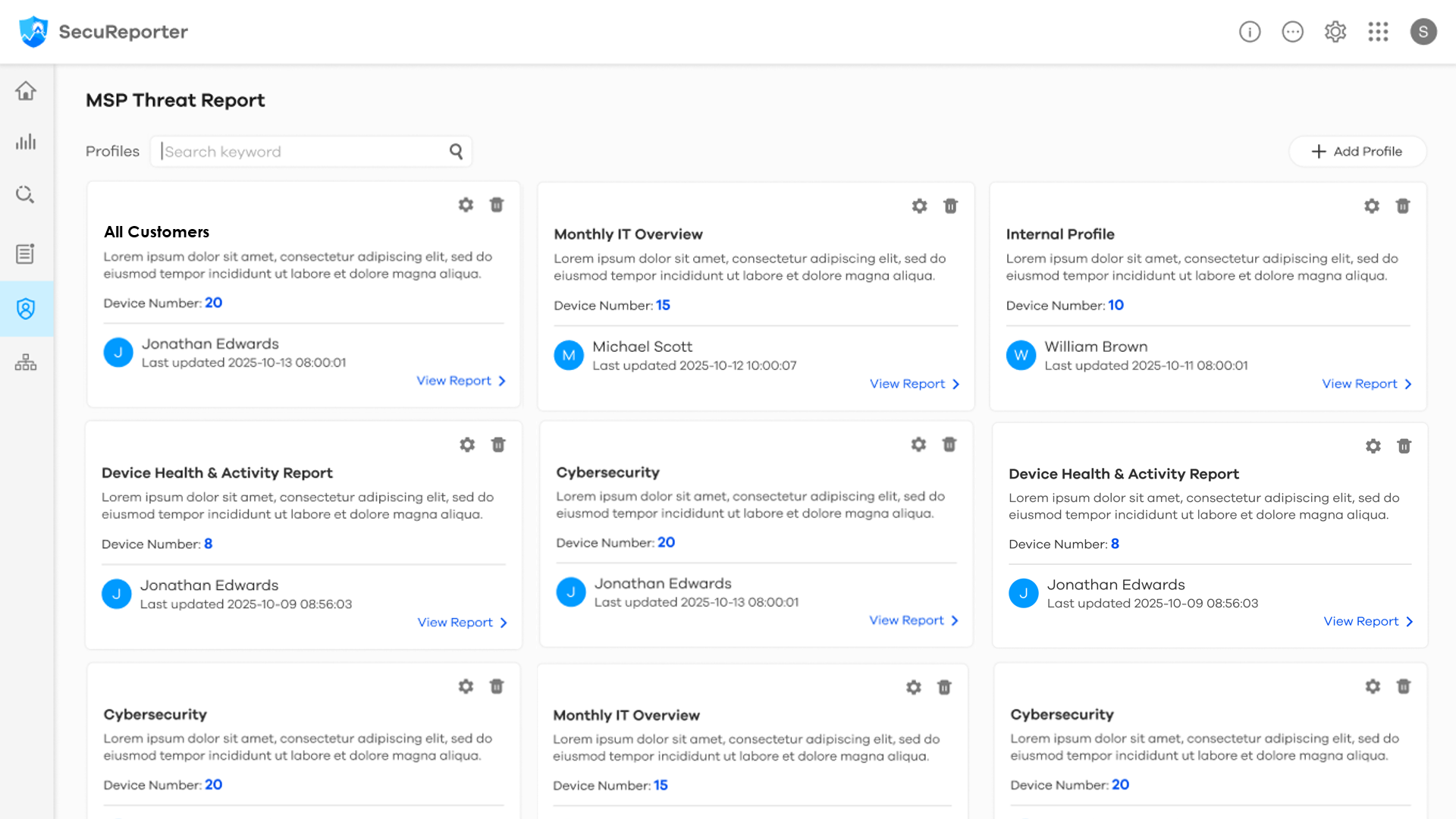Open the header settings gear icon
The width and height of the screenshot is (1456, 819).
click(x=1335, y=32)
